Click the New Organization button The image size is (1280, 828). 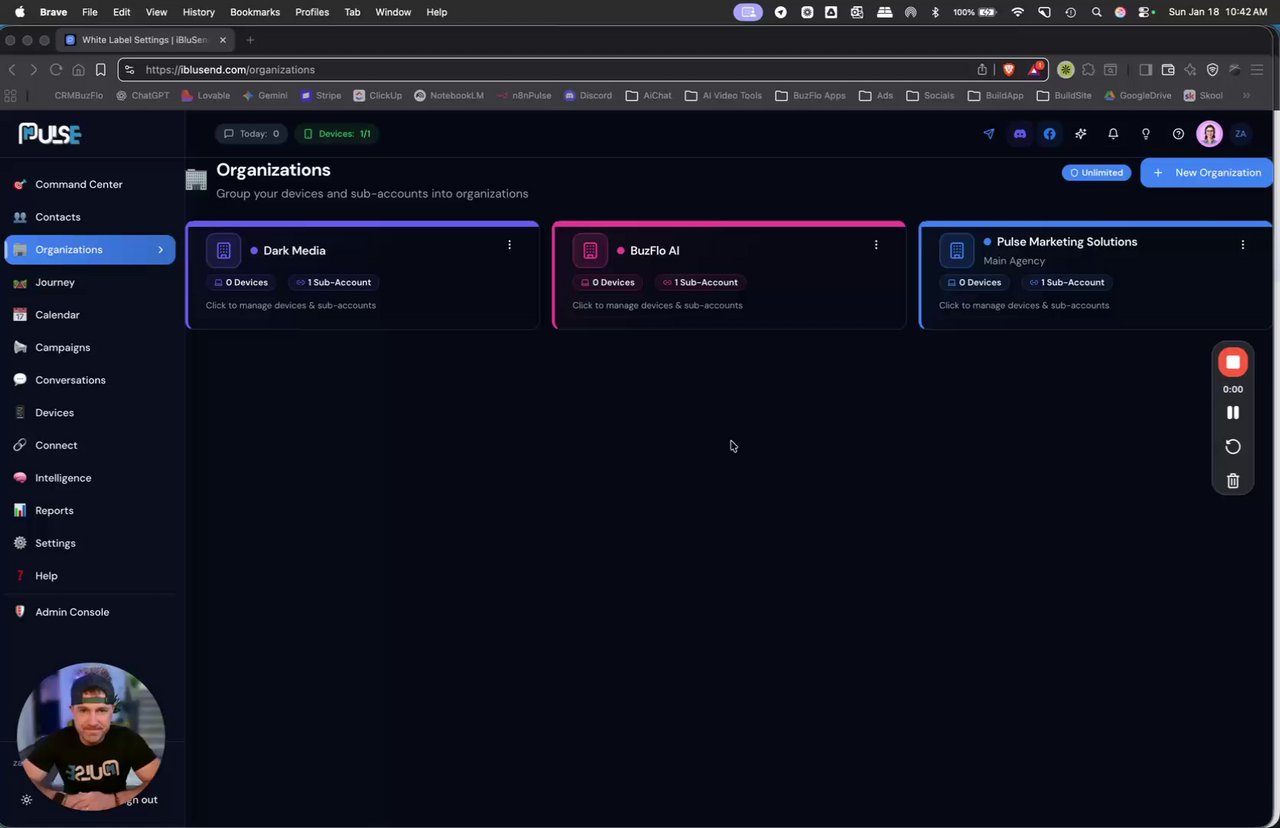pyautogui.click(x=1207, y=173)
